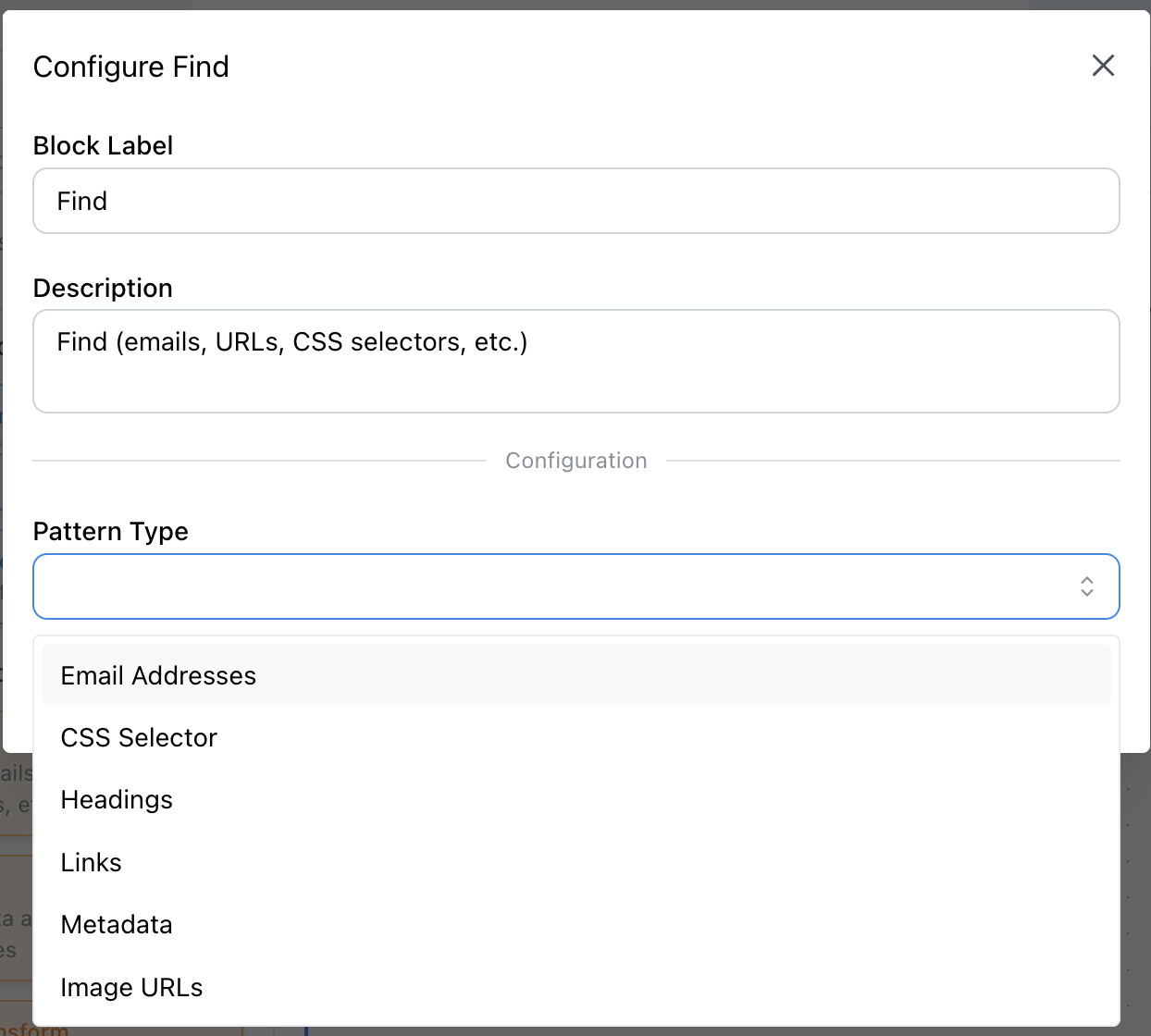The width and height of the screenshot is (1151, 1036).
Task: Click the Configure Find dialog title
Action: coord(130,67)
